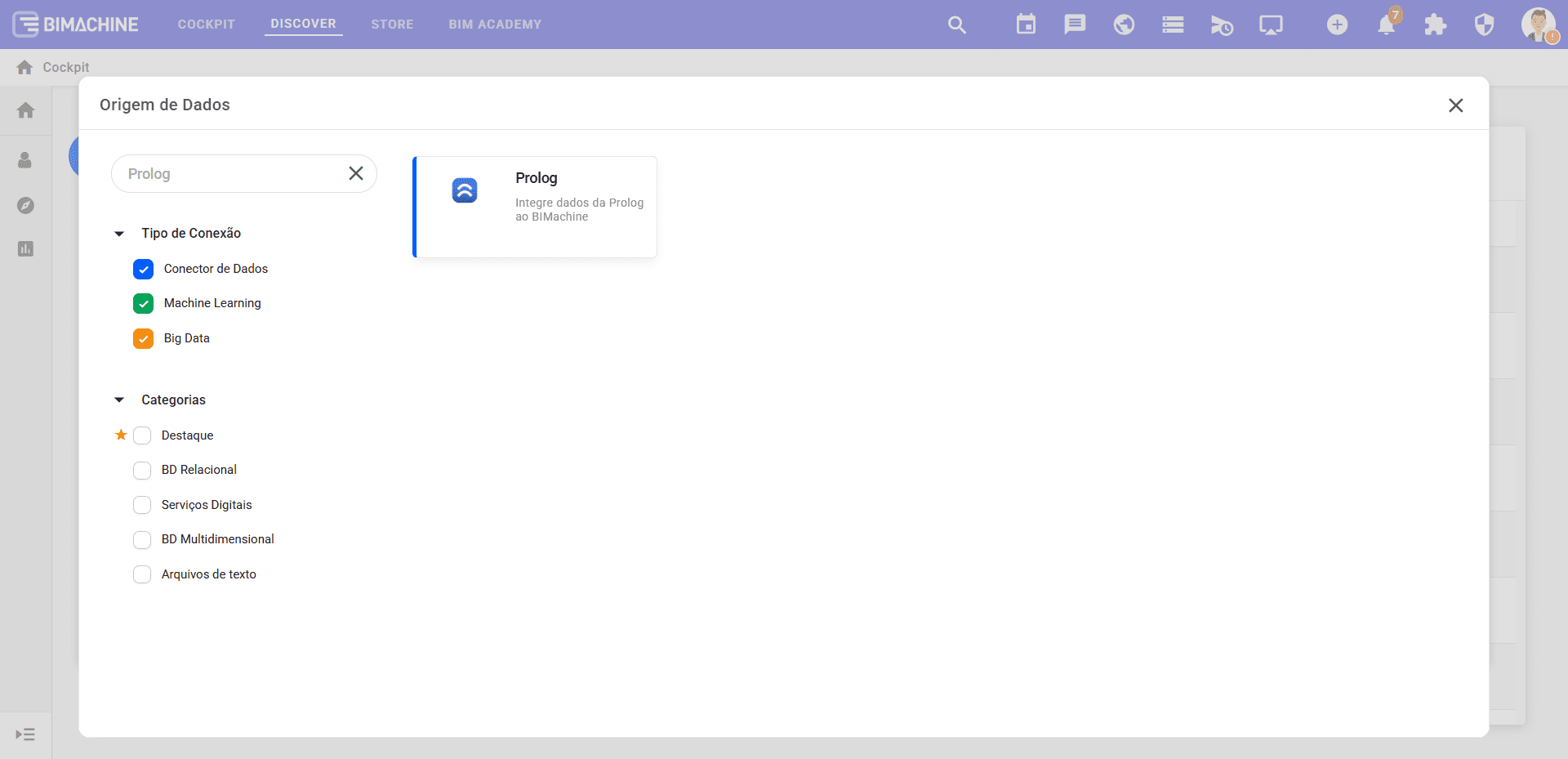Image resolution: width=1568 pixels, height=759 pixels.
Task: Open the chat messages icon
Action: click(1075, 25)
